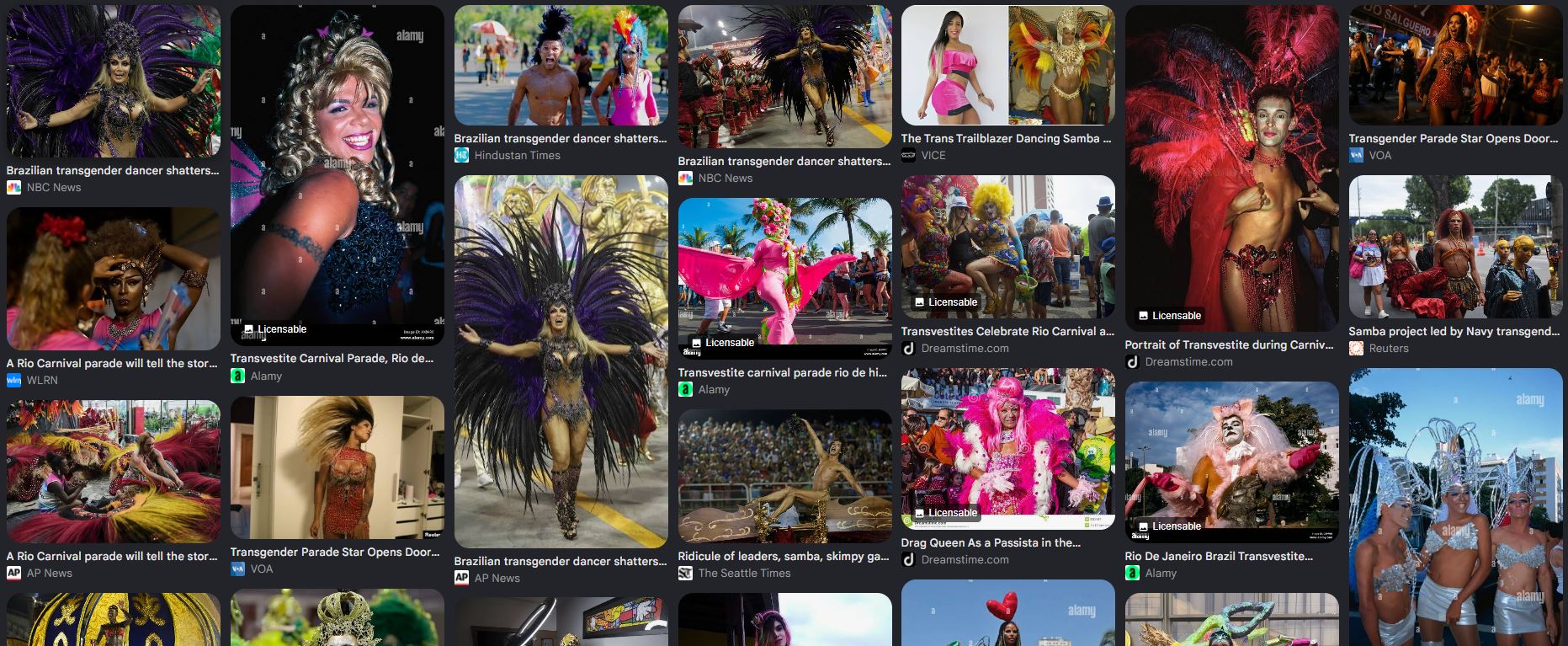Image resolution: width=1568 pixels, height=646 pixels.
Task: Open thumbnail above "Rio De Janeiro Brazil Transvestite..."
Action: tap(1232, 462)
